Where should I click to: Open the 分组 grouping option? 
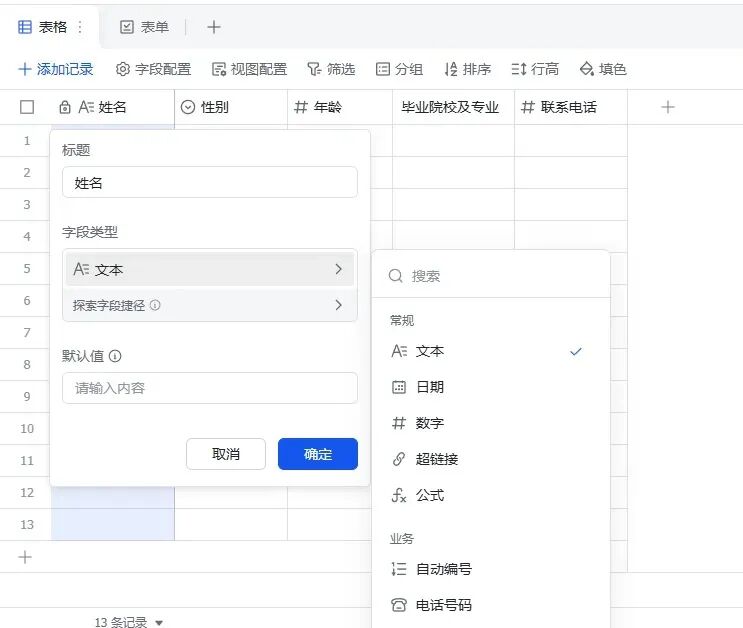click(x=399, y=69)
